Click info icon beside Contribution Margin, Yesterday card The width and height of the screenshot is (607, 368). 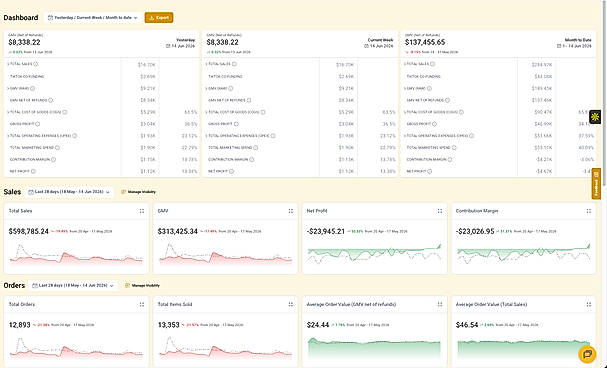pyautogui.click(x=53, y=159)
